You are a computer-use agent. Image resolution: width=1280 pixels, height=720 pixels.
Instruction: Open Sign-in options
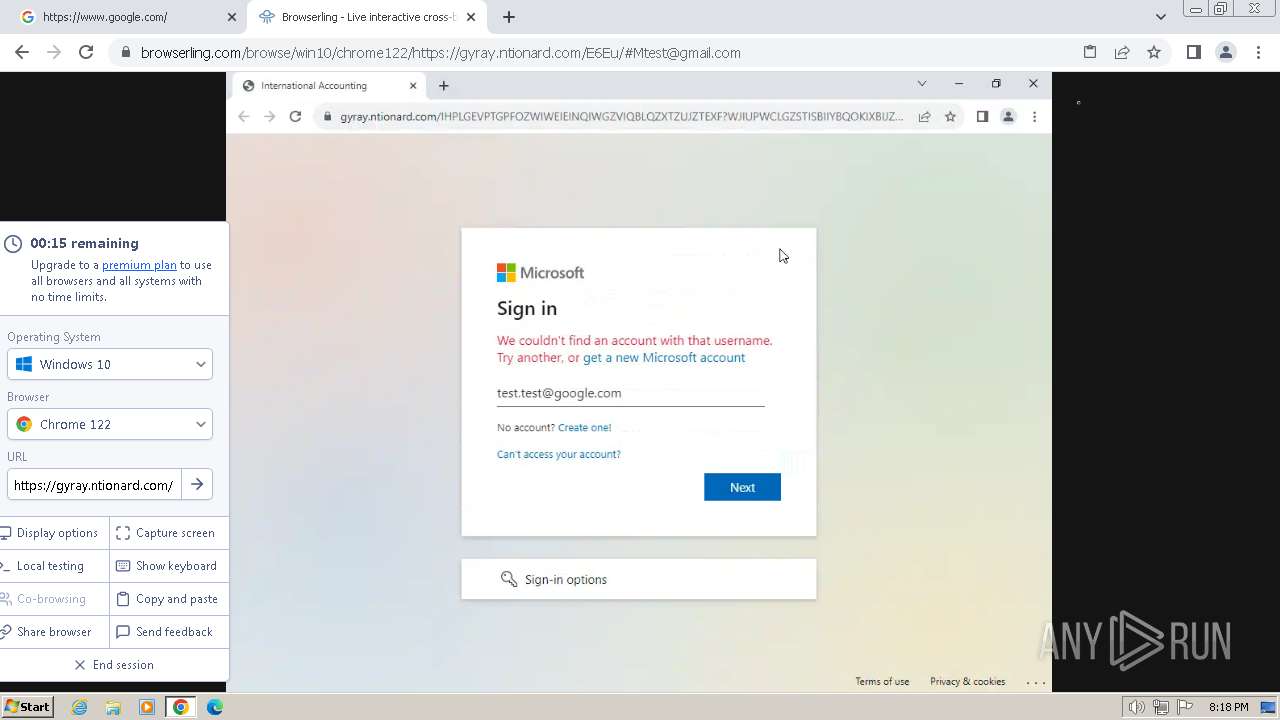click(638, 580)
